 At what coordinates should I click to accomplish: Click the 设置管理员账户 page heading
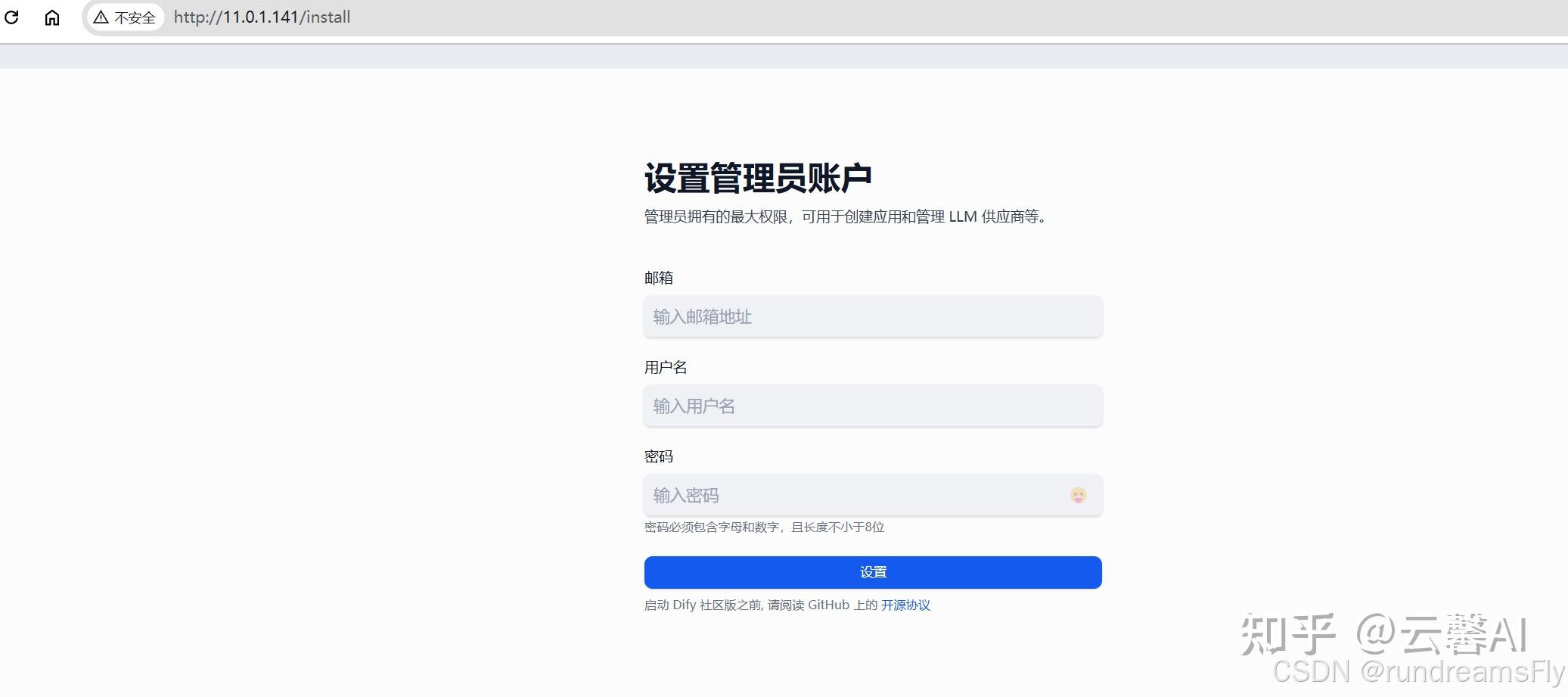coord(757,177)
